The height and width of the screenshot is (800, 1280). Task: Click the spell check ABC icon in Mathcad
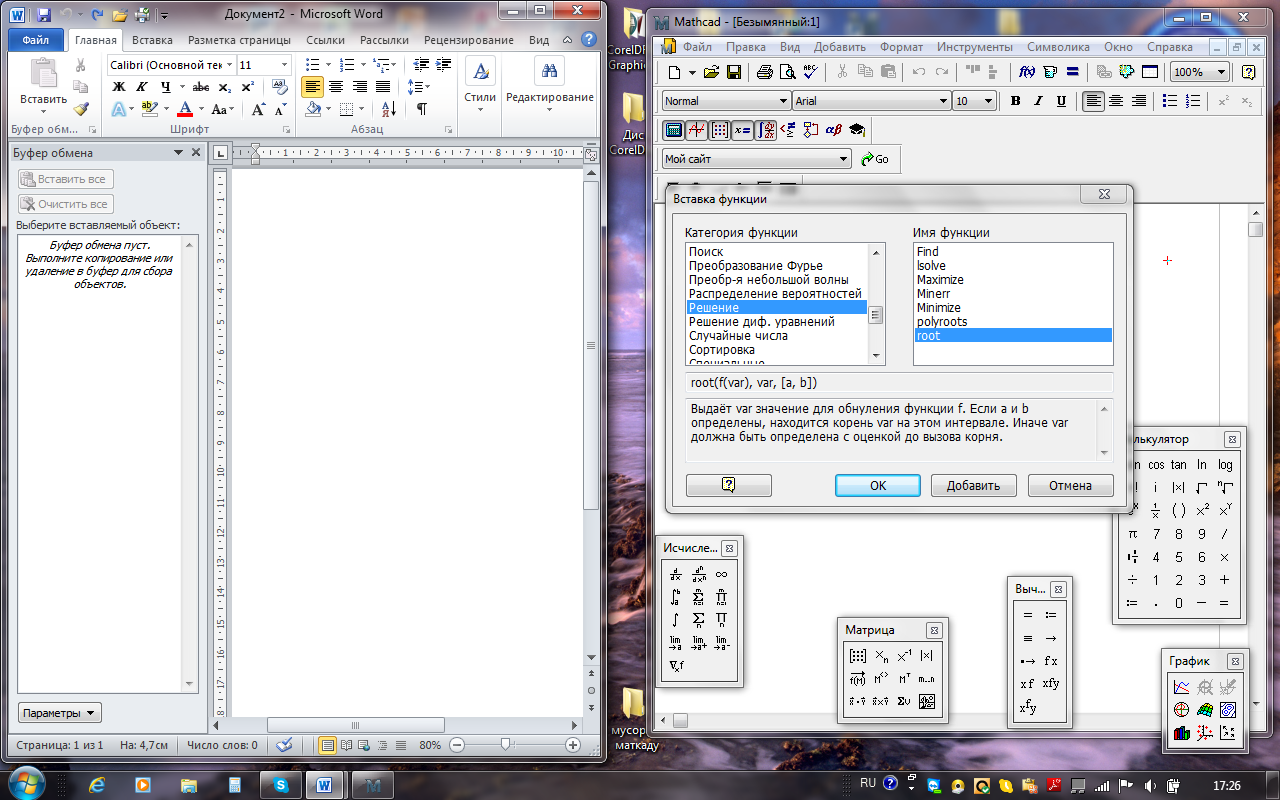(x=809, y=72)
